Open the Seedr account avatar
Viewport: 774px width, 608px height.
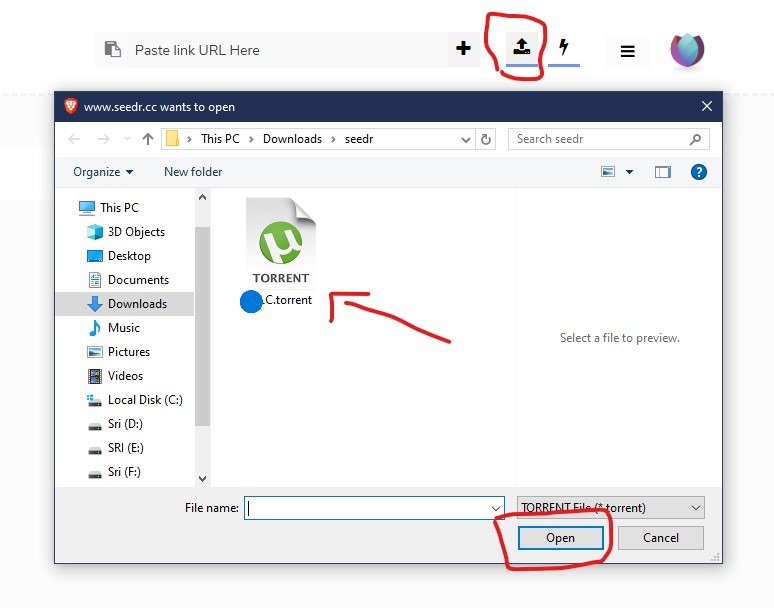[x=687, y=50]
